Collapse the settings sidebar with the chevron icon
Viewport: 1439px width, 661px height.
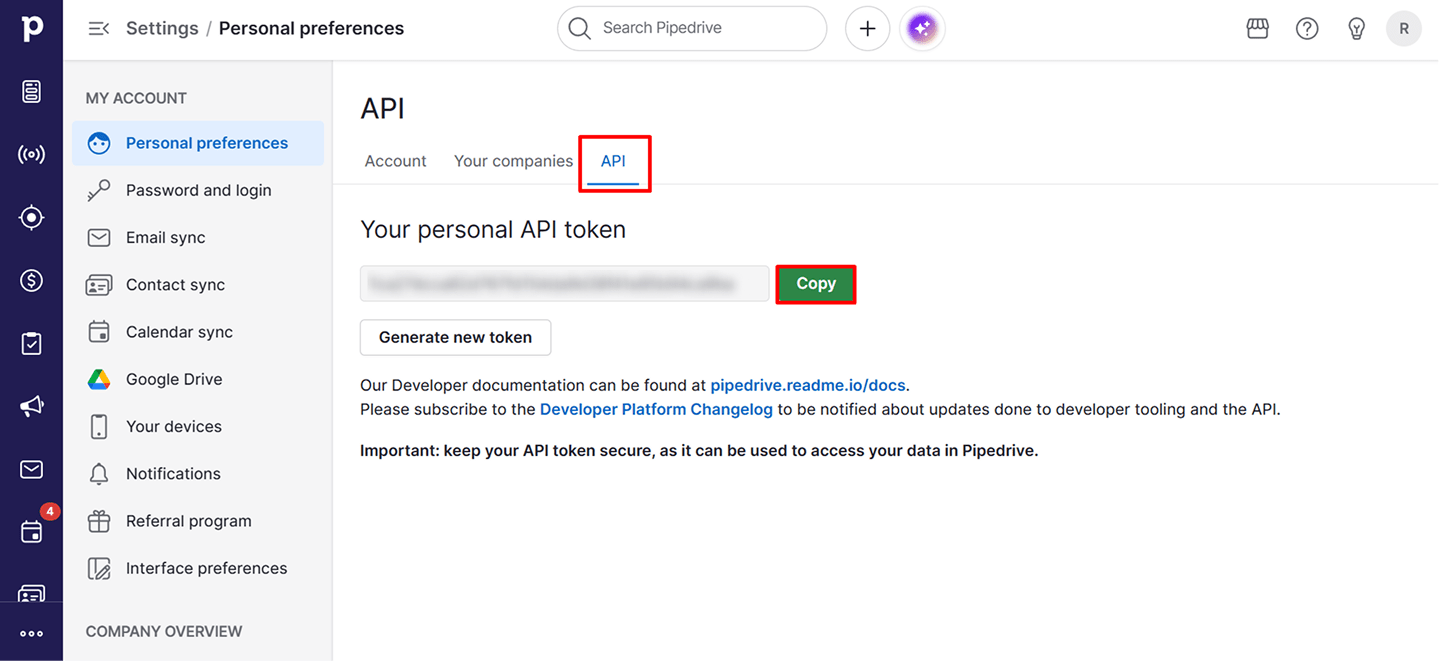(97, 28)
